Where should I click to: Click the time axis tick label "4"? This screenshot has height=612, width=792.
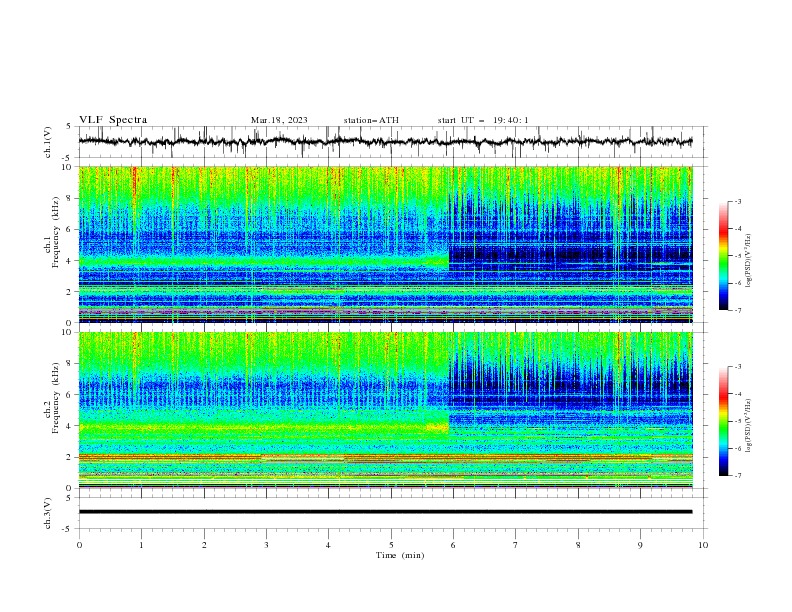pyautogui.click(x=328, y=545)
